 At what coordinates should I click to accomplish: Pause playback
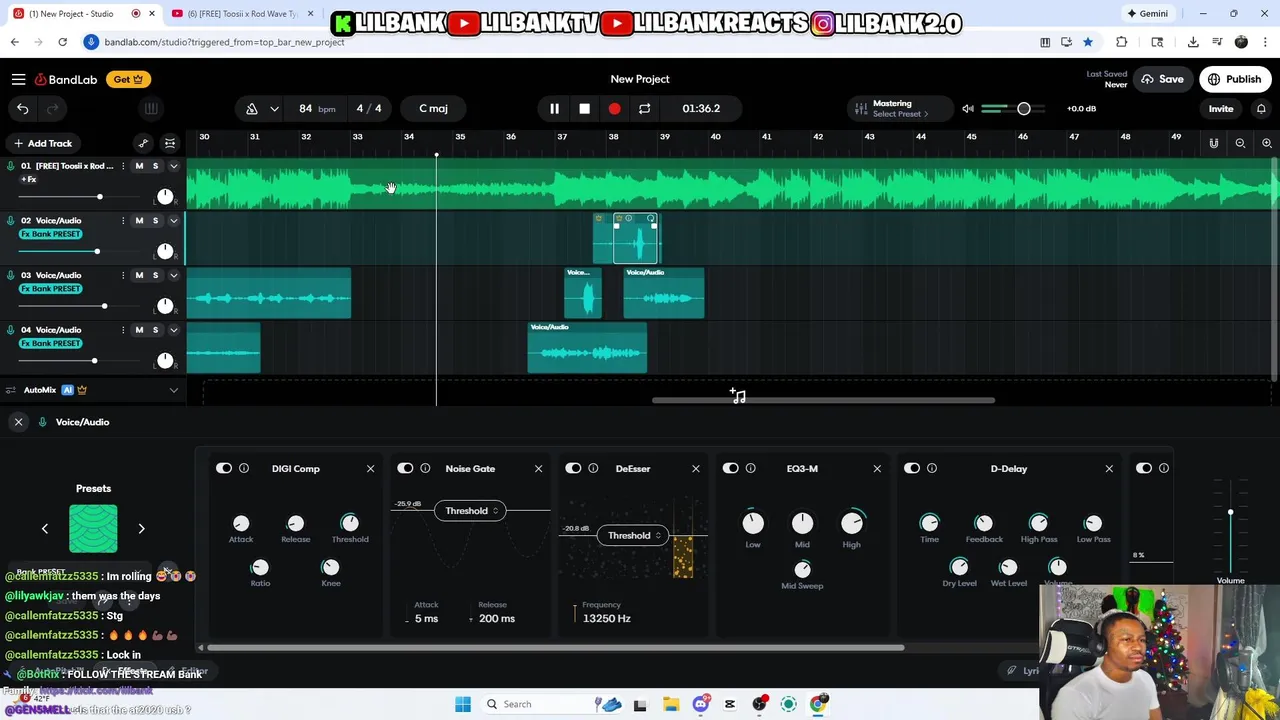pos(554,108)
